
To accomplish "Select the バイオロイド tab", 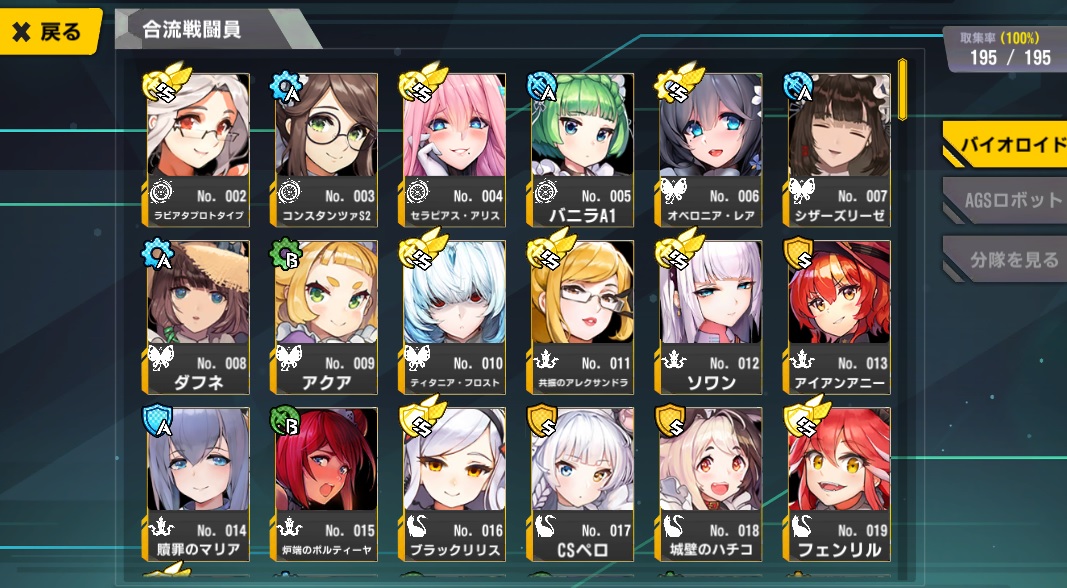I will pyautogui.click(x=1006, y=144).
